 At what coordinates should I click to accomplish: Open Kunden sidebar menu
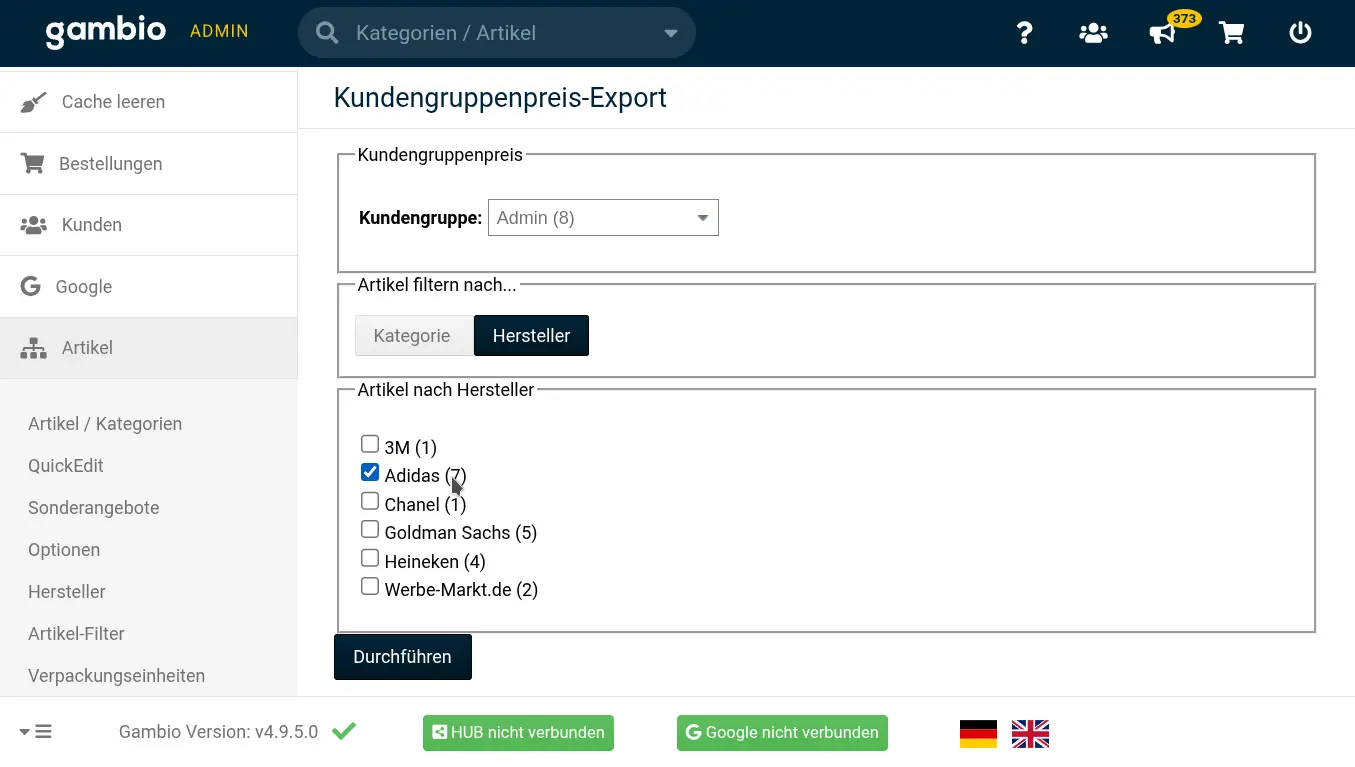(148, 225)
